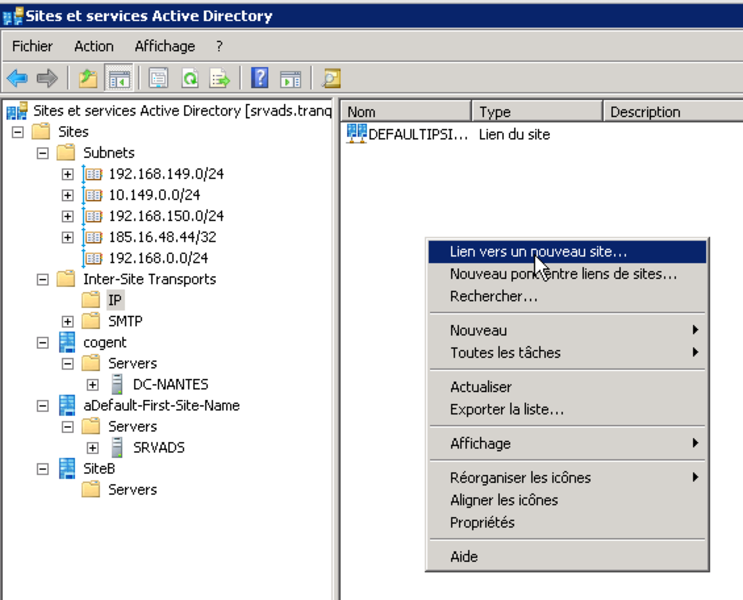
Task: Click the SMTP folder icon
Action: (90, 321)
